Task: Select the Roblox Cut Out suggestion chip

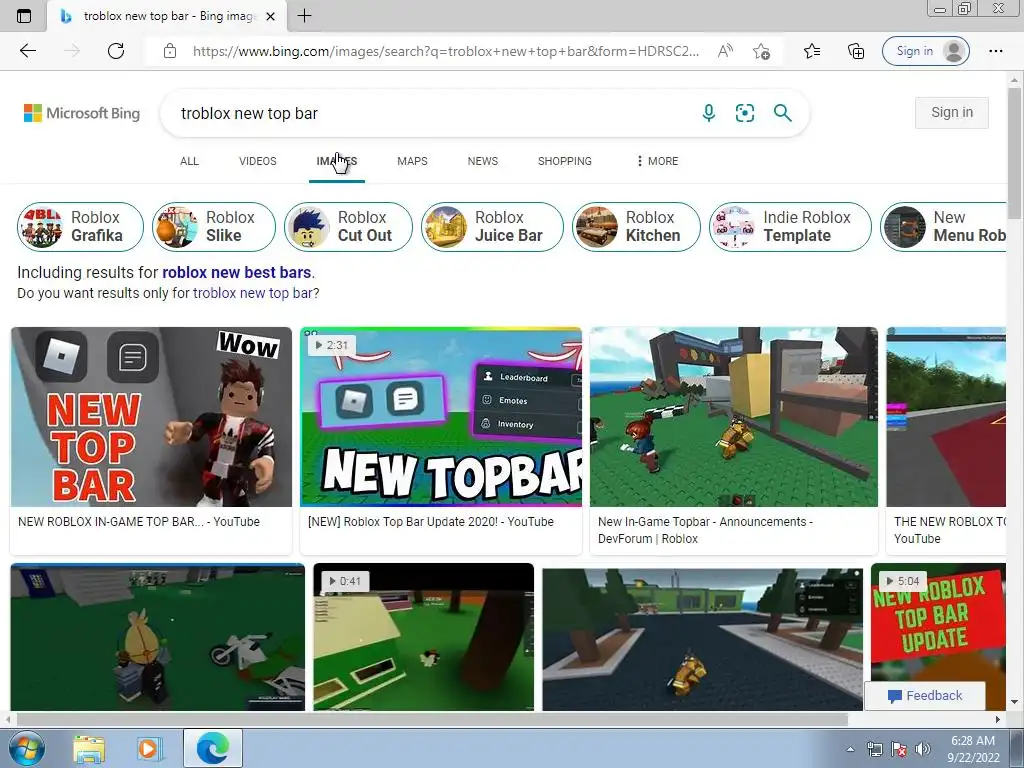Action: point(348,227)
